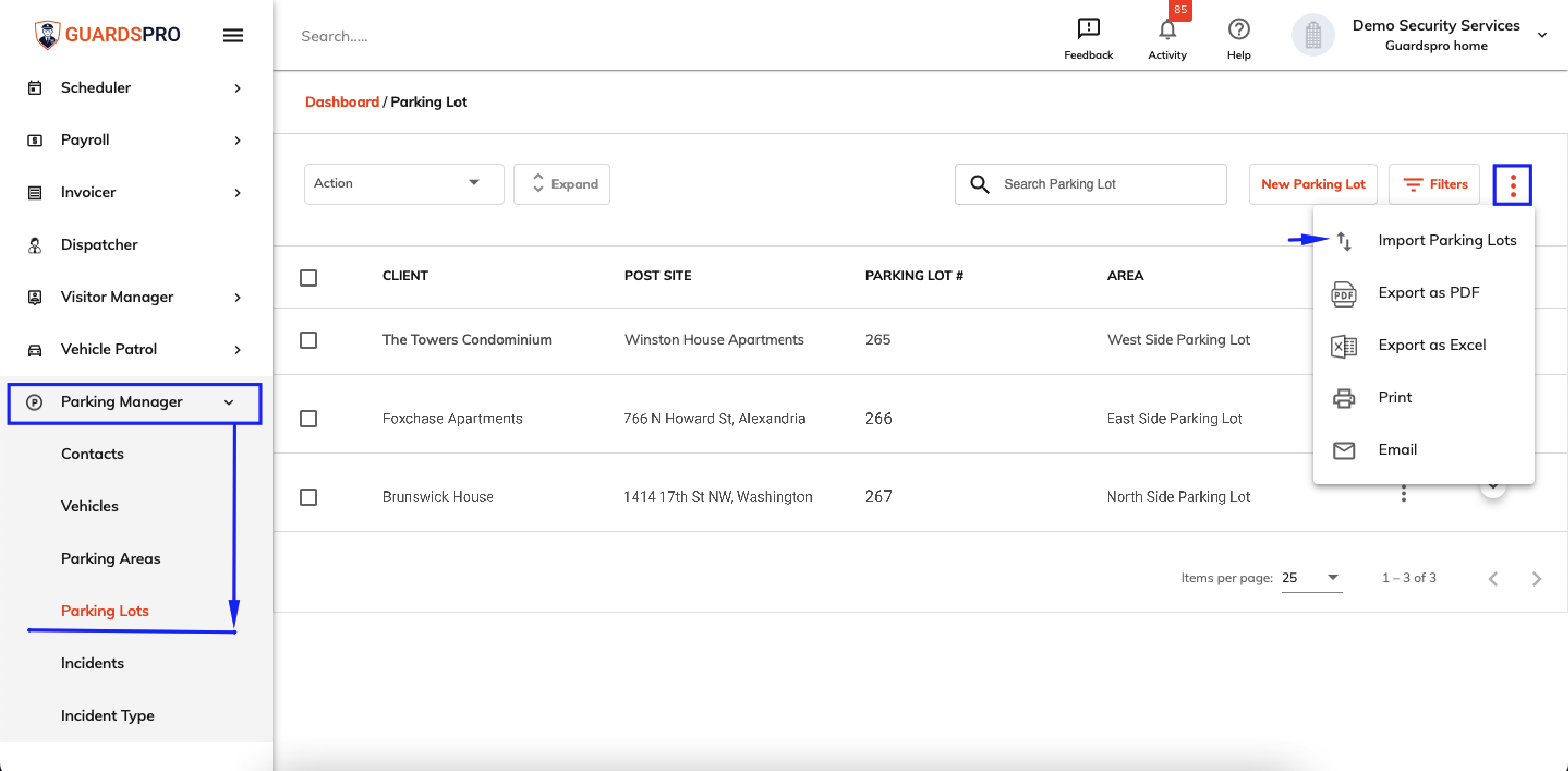Open the Feedback icon in header
This screenshot has height=771, width=1568.
[1088, 29]
